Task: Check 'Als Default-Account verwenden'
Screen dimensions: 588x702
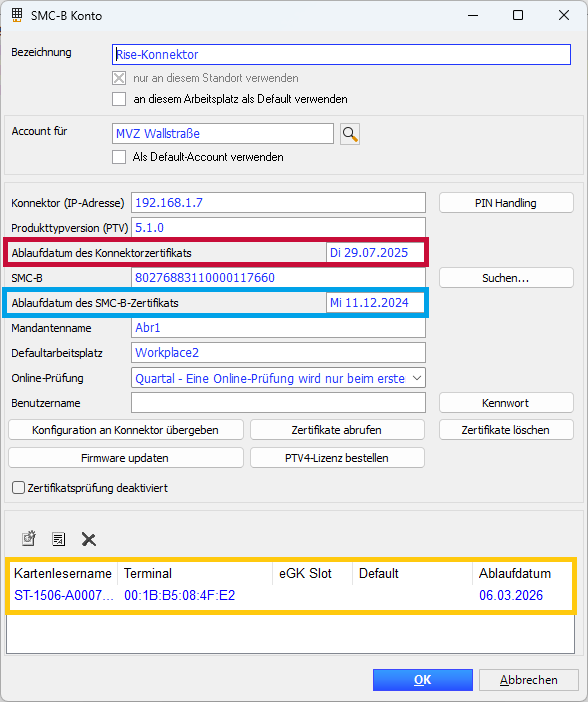Action: click(119, 157)
